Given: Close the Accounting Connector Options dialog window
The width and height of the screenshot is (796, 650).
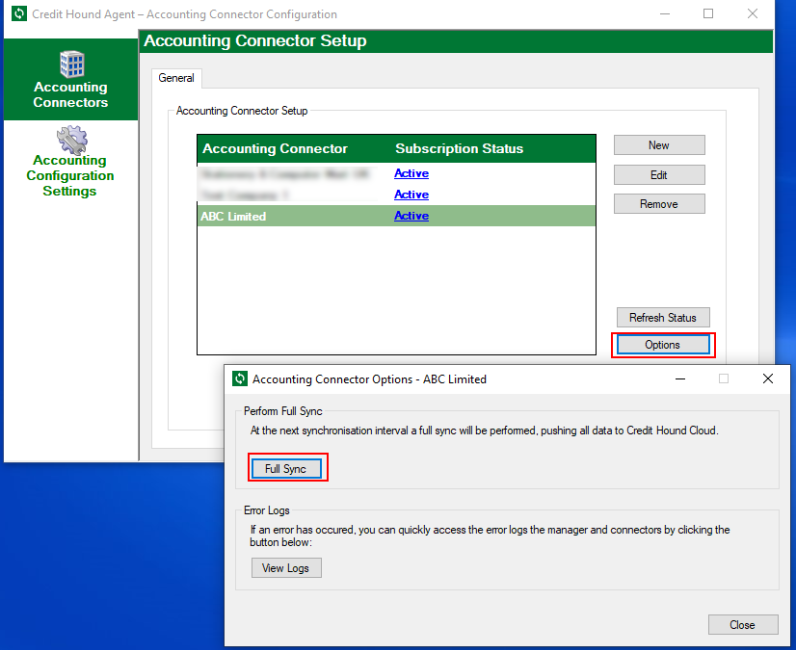Looking at the screenshot, I should pos(768,379).
